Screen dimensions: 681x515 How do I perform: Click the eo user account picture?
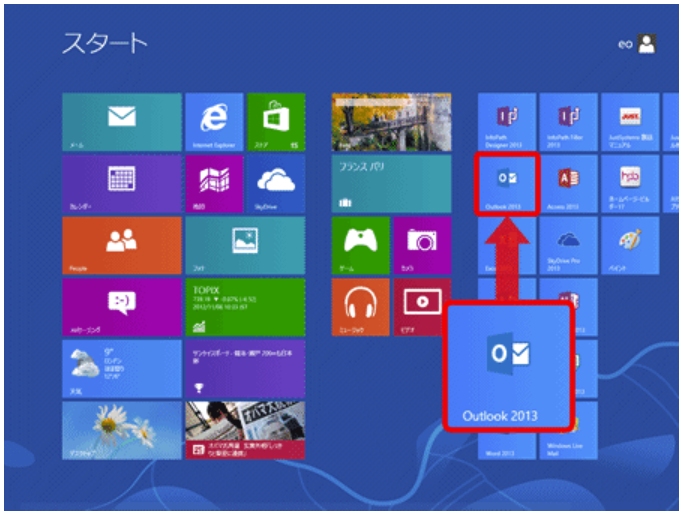647,44
